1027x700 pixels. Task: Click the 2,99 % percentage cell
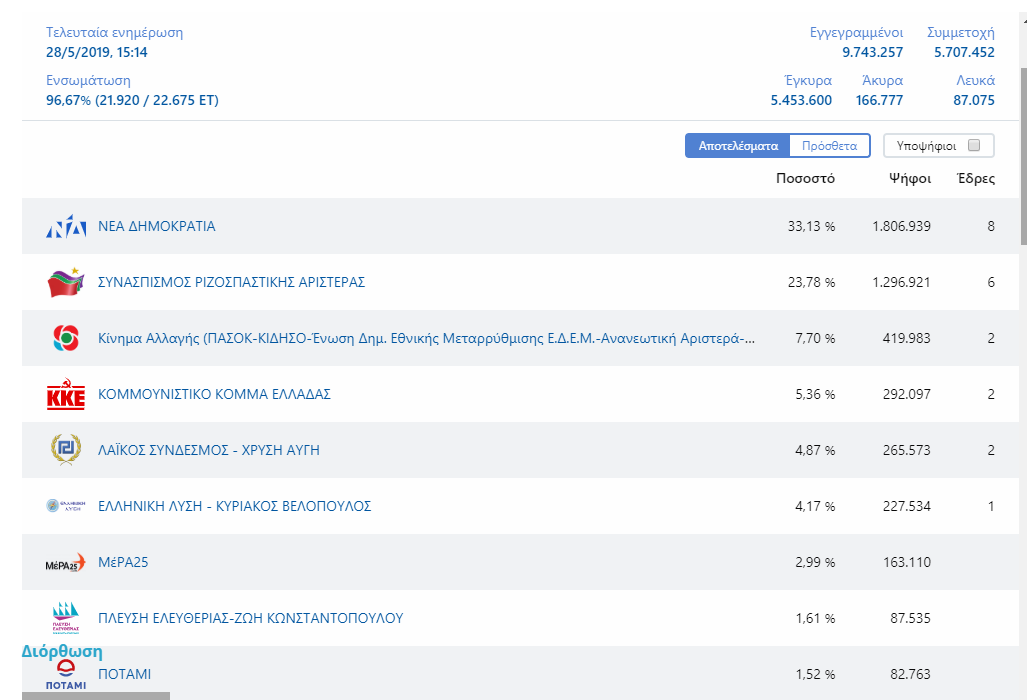[x=815, y=562]
